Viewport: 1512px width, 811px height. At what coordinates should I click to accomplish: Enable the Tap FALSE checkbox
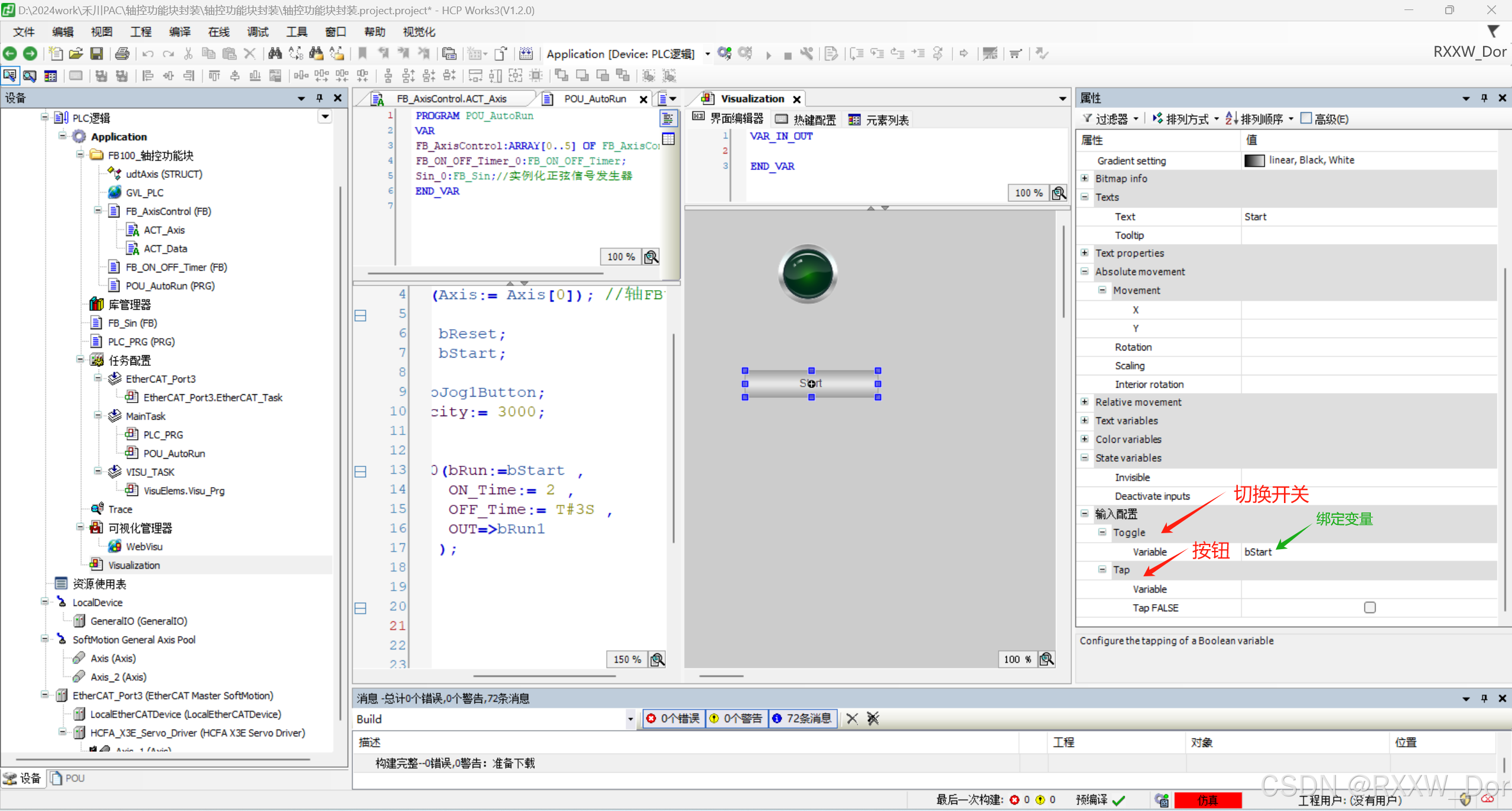(1370, 608)
